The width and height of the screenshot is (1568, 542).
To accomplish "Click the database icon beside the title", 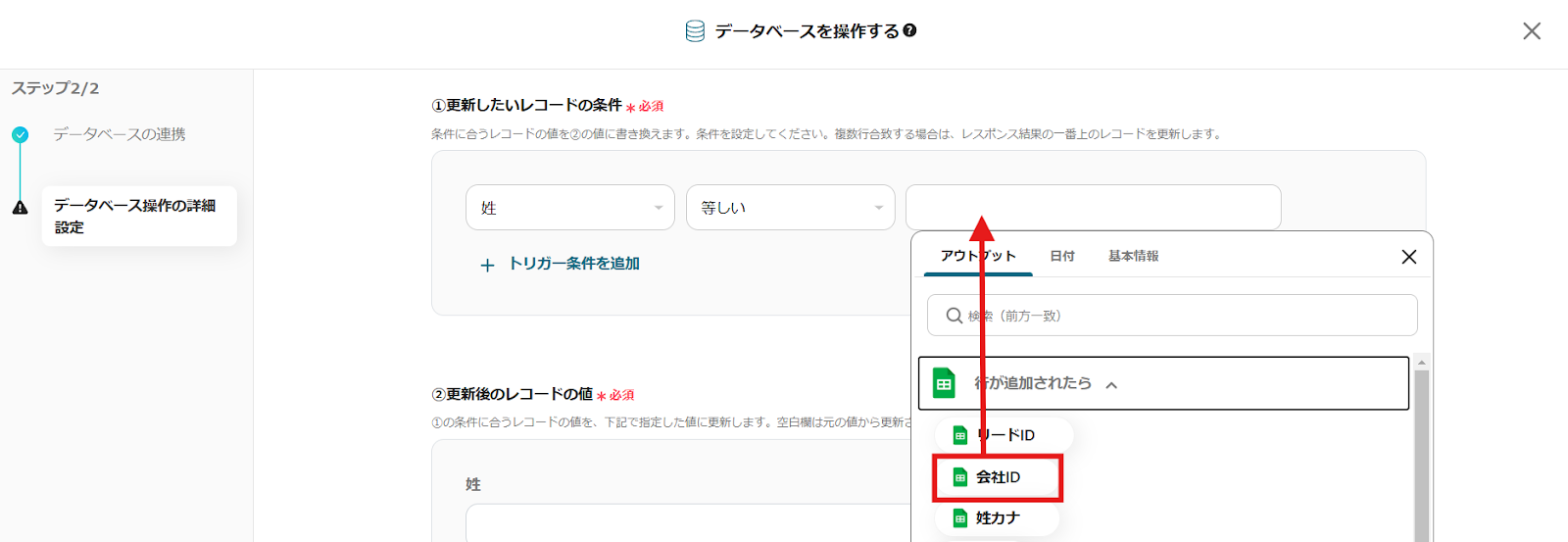I will click(x=695, y=31).
